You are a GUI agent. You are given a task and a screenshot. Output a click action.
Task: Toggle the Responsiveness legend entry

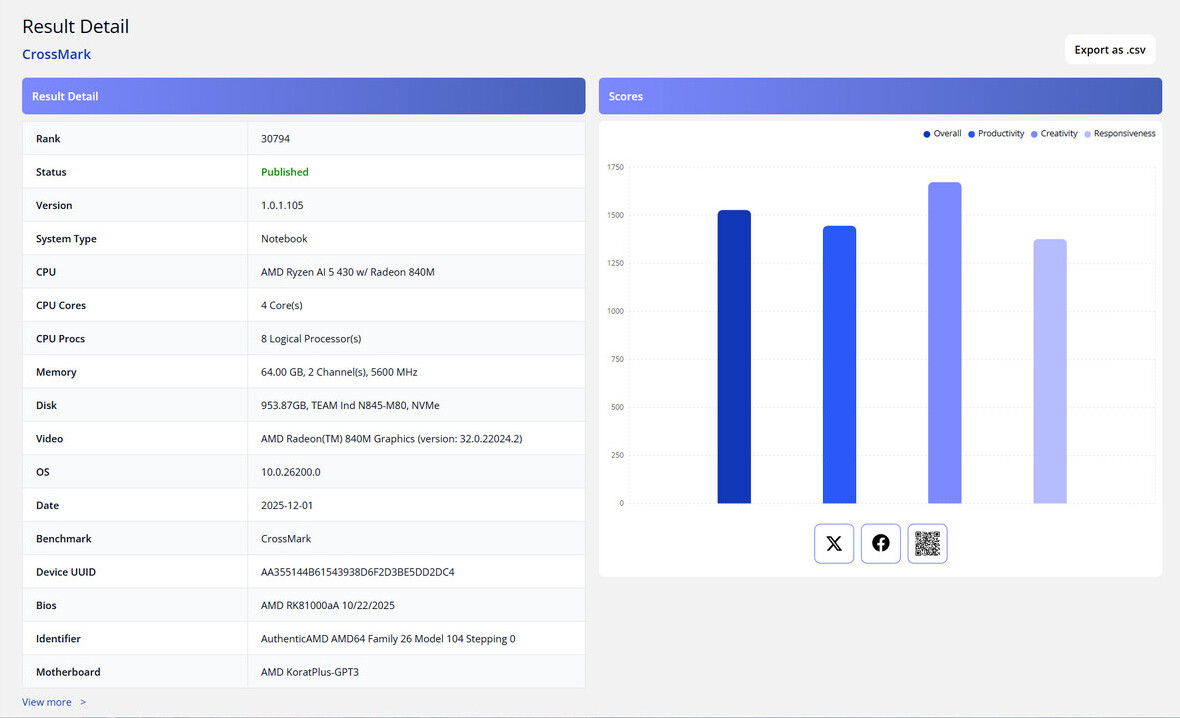point(1120,134)
